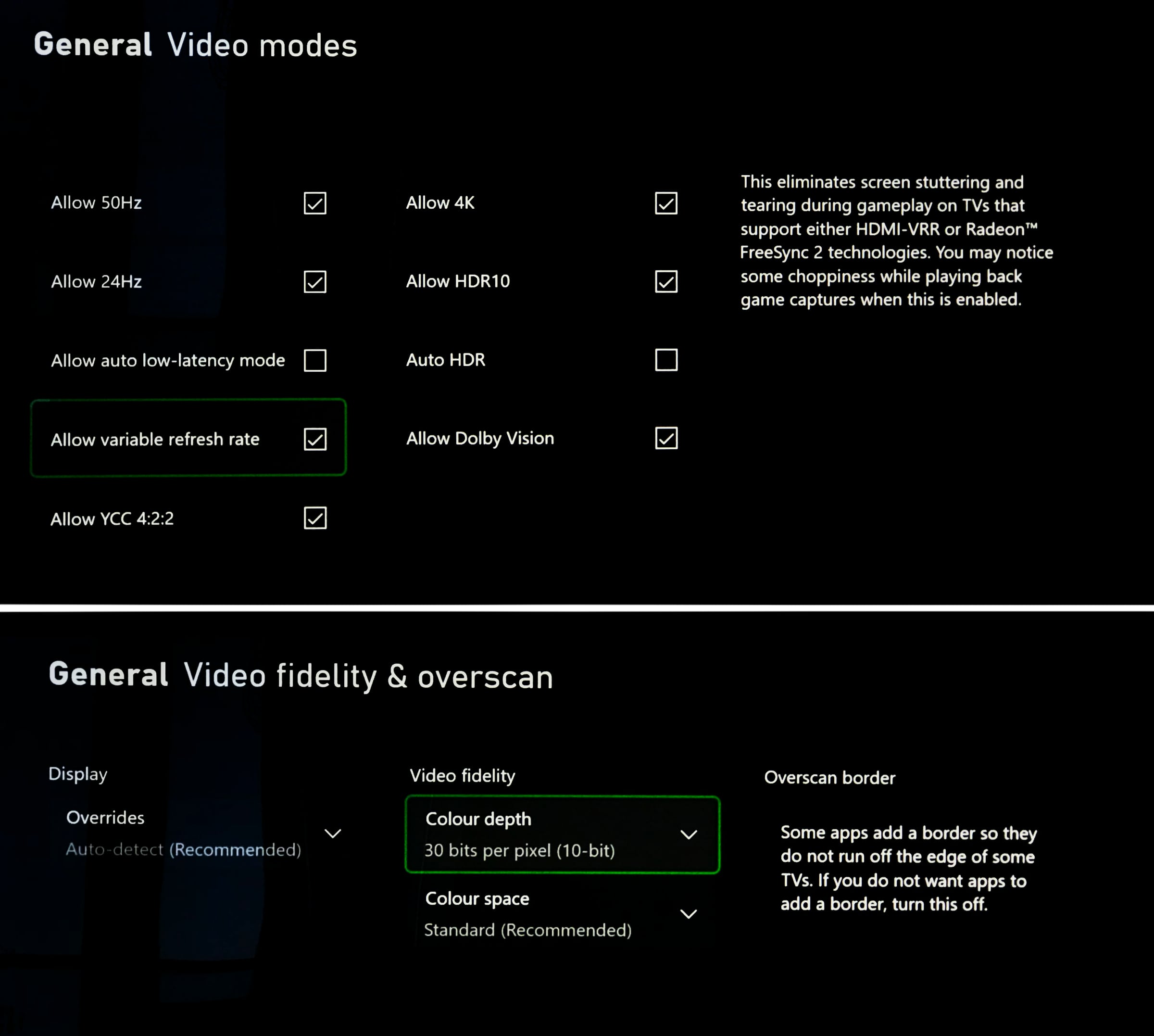Click the 'Allow auto low-latency mode' label
The width and height of the screenshot is (1154, 1036).
[x=168, y=360]
